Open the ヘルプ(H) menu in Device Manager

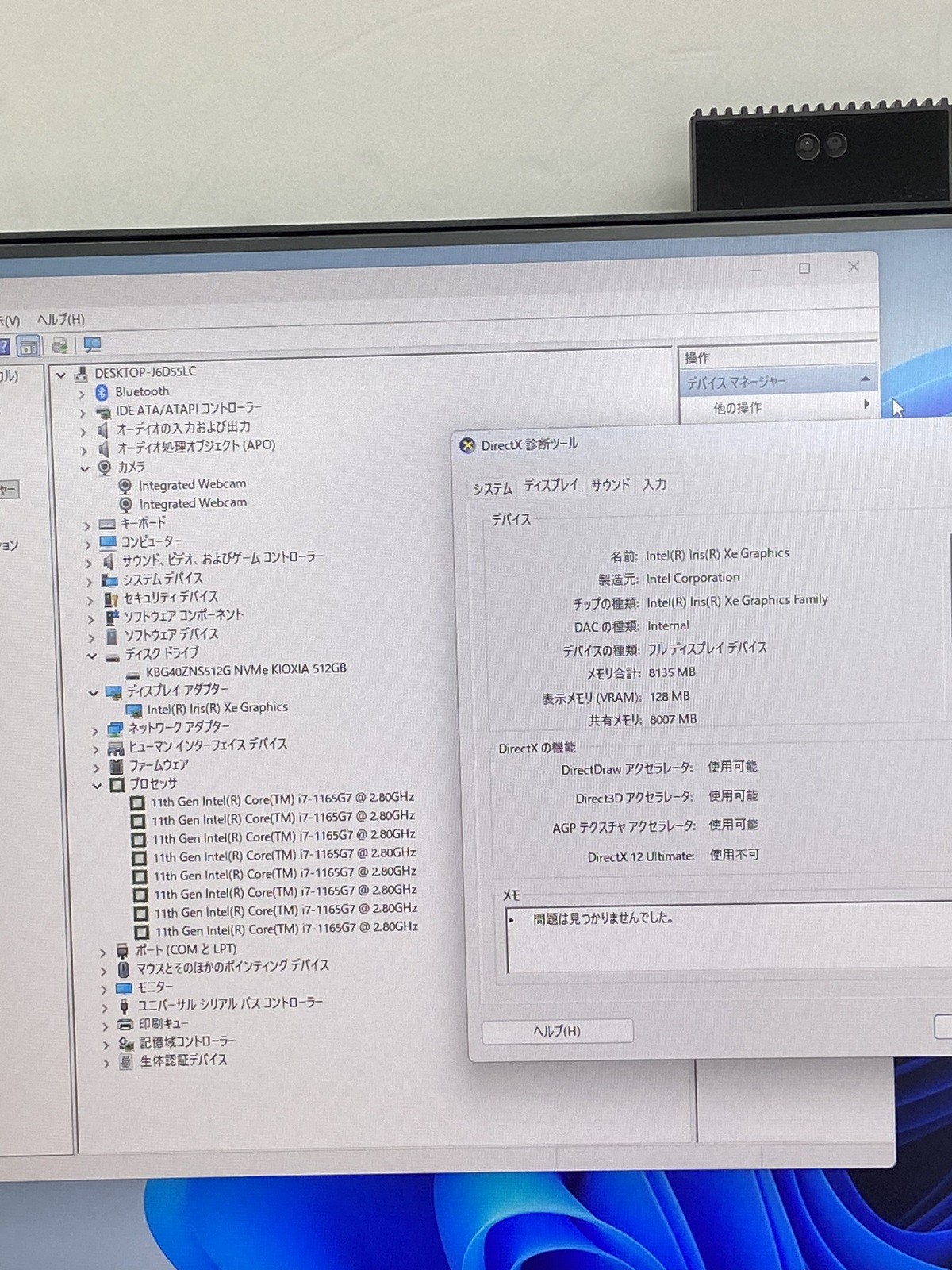pyautogui.click(x=60, y=319)
